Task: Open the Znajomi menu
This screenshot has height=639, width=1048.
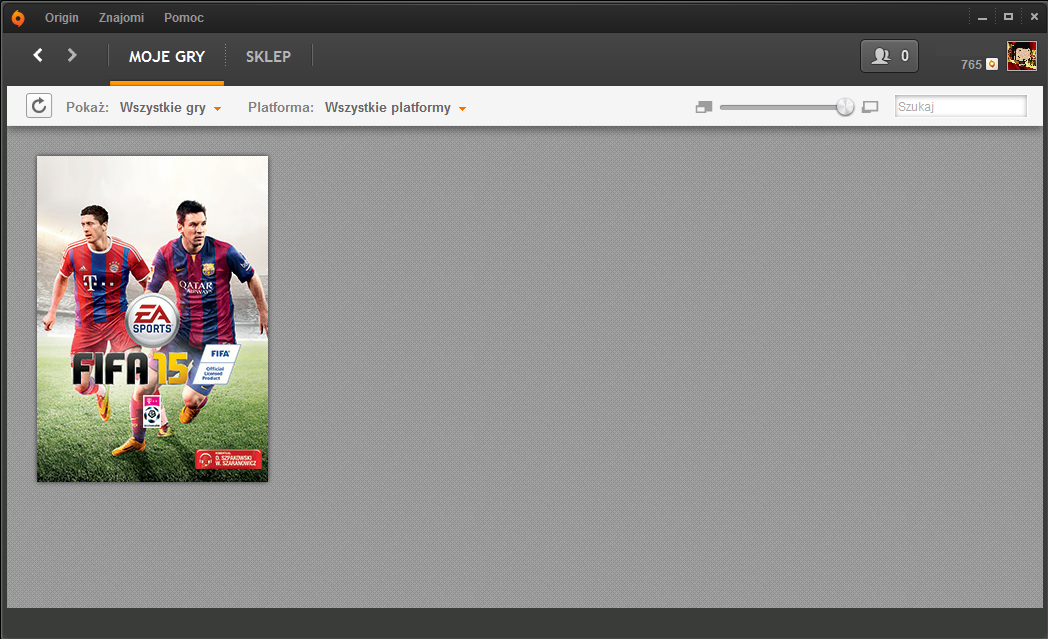Action: (x=121, y=18)
